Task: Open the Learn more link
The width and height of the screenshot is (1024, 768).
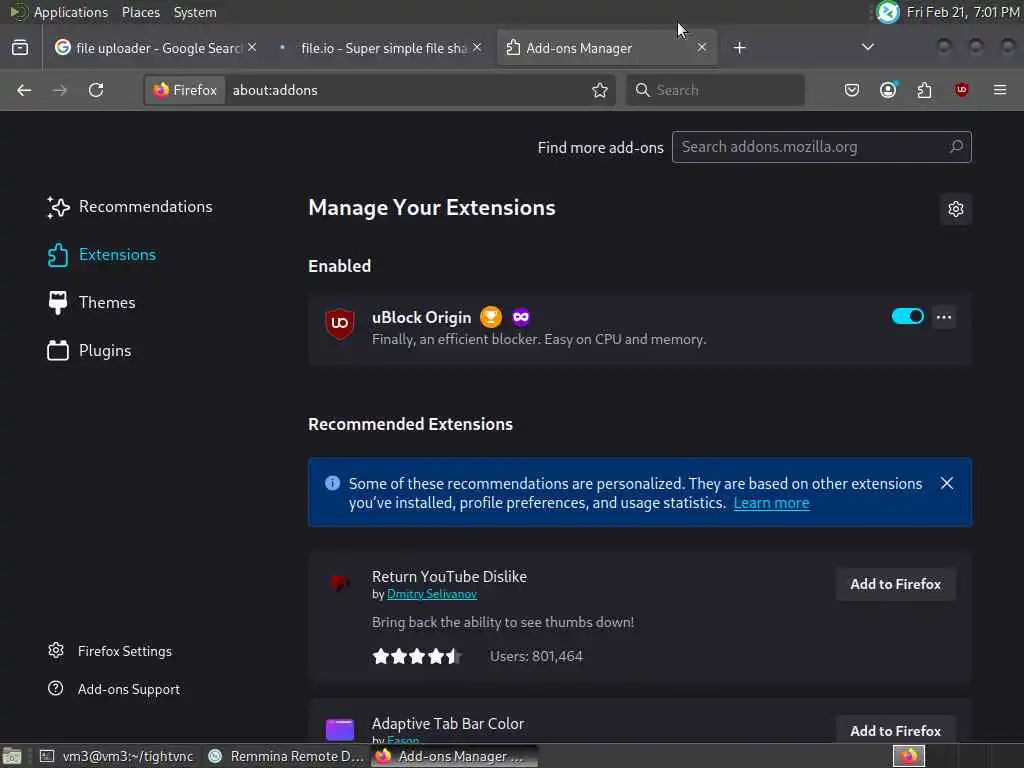Action: coord(771,503)
